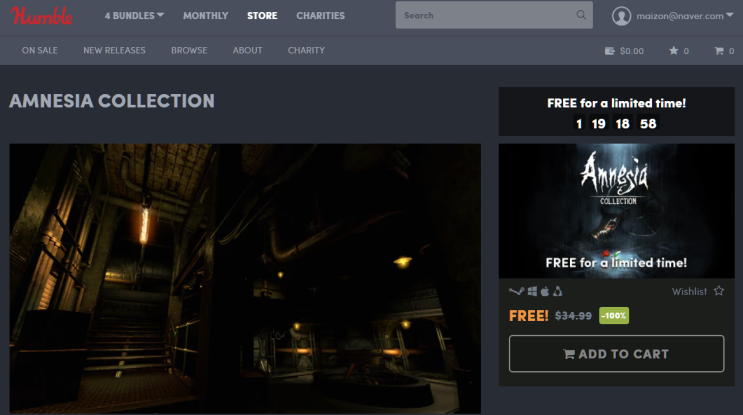Open the Charities page
The height and width of the screenshot is (415, 743).
click(320, 16)
